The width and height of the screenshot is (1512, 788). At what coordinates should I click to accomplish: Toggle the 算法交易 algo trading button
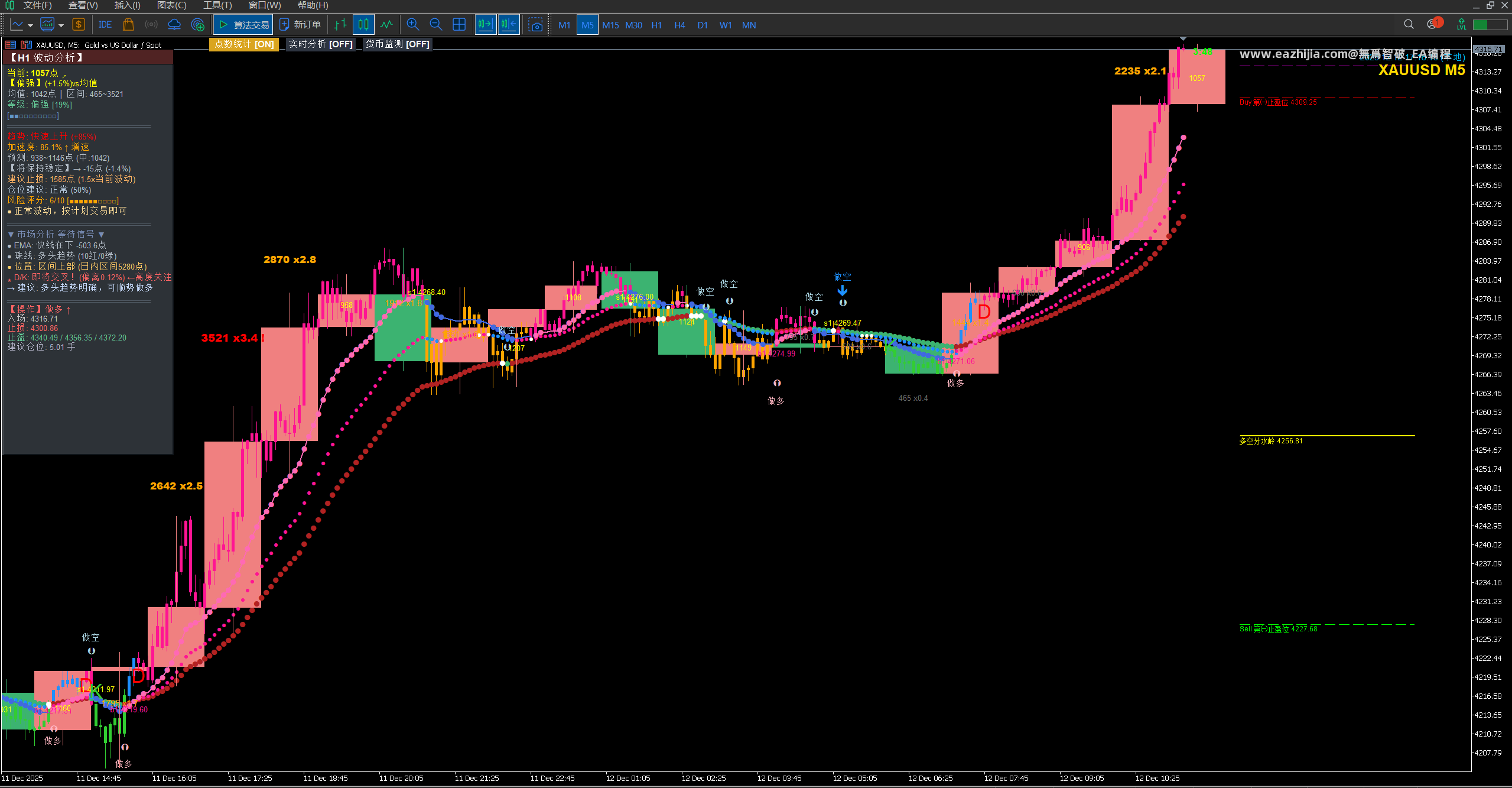(243, 25)
